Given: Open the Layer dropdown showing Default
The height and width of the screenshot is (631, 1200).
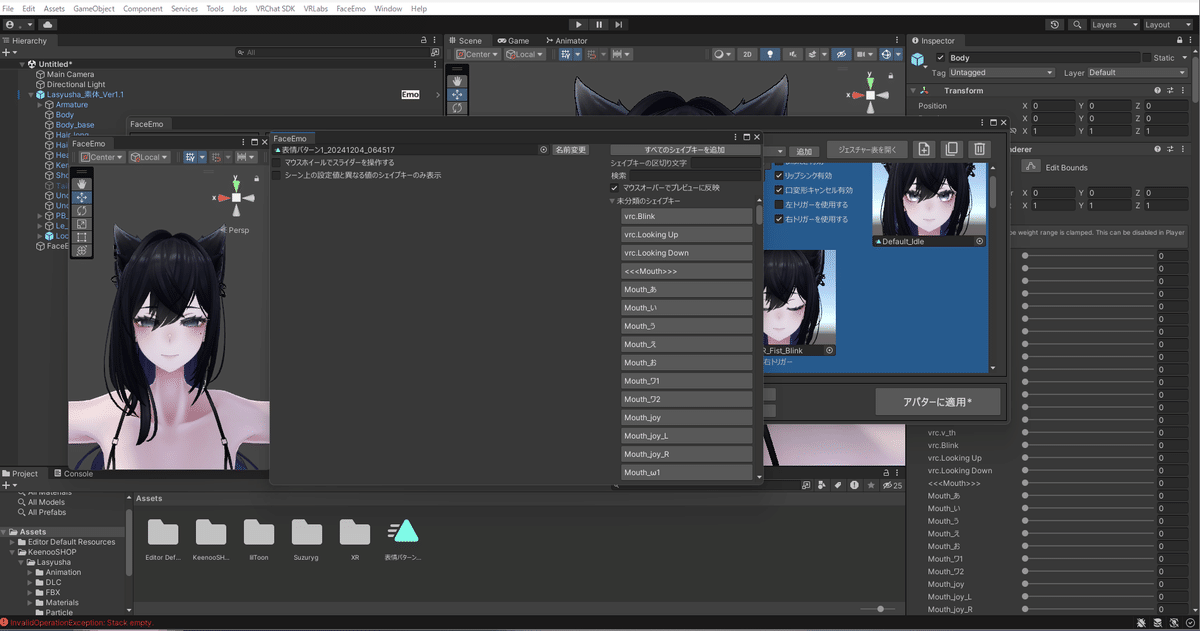Looking at the screenshot, I should click(1138, 73).
